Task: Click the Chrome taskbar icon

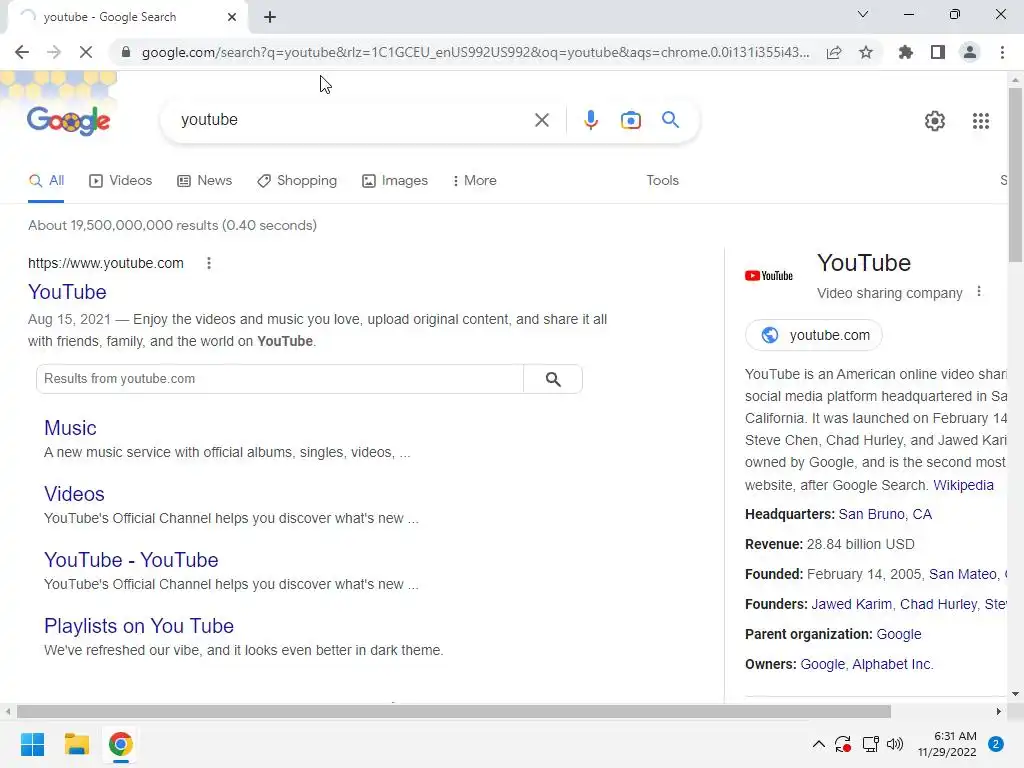Action: point(120,744)
